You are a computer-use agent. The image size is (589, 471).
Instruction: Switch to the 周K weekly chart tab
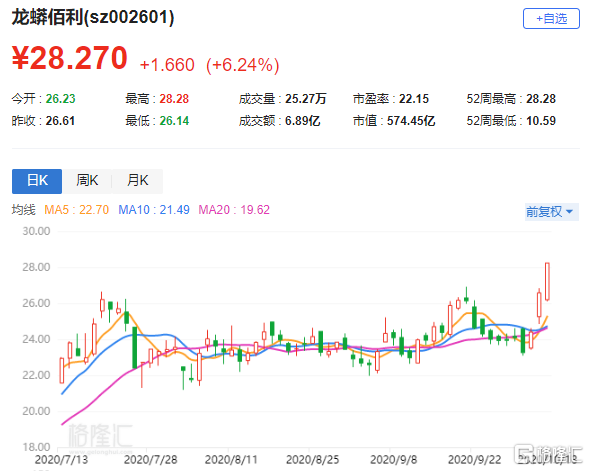click(87, 181)
